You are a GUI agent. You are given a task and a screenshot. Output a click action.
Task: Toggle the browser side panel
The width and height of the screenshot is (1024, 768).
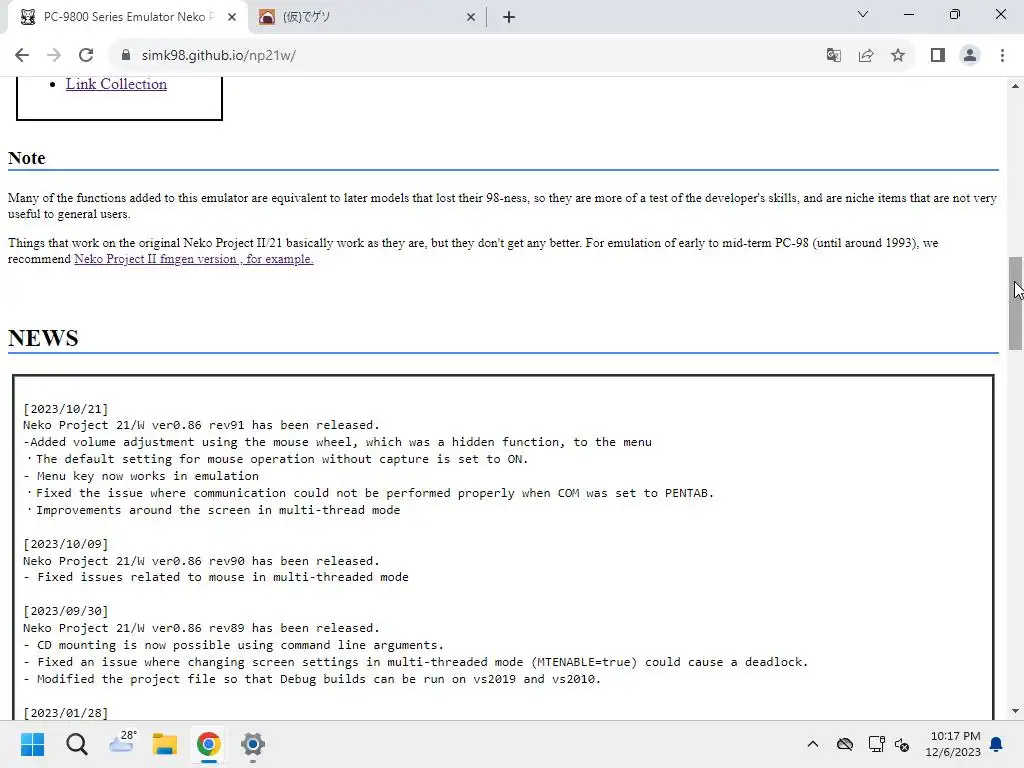938,55
